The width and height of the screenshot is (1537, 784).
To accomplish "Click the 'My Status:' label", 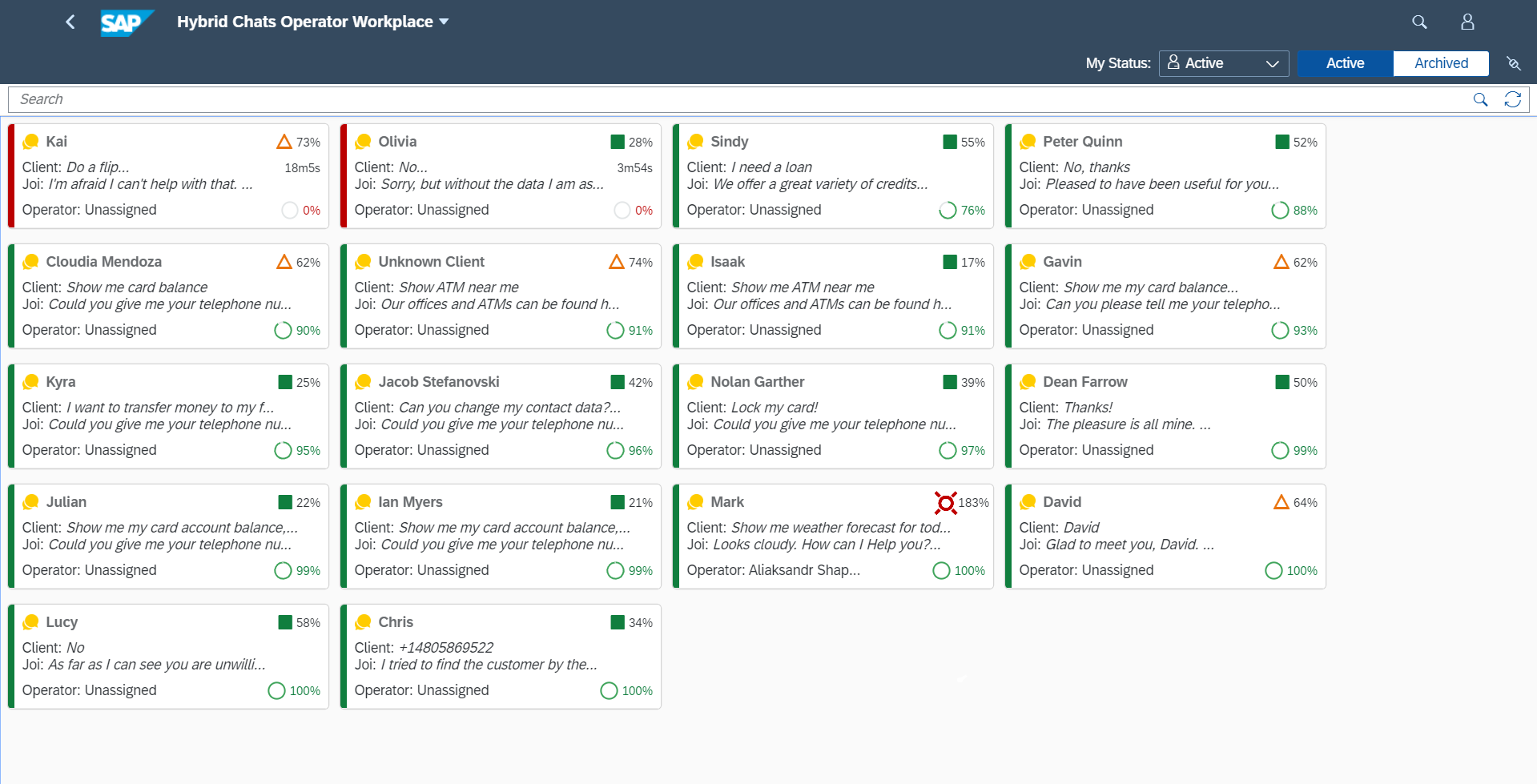I will (x=1118, y=63).
